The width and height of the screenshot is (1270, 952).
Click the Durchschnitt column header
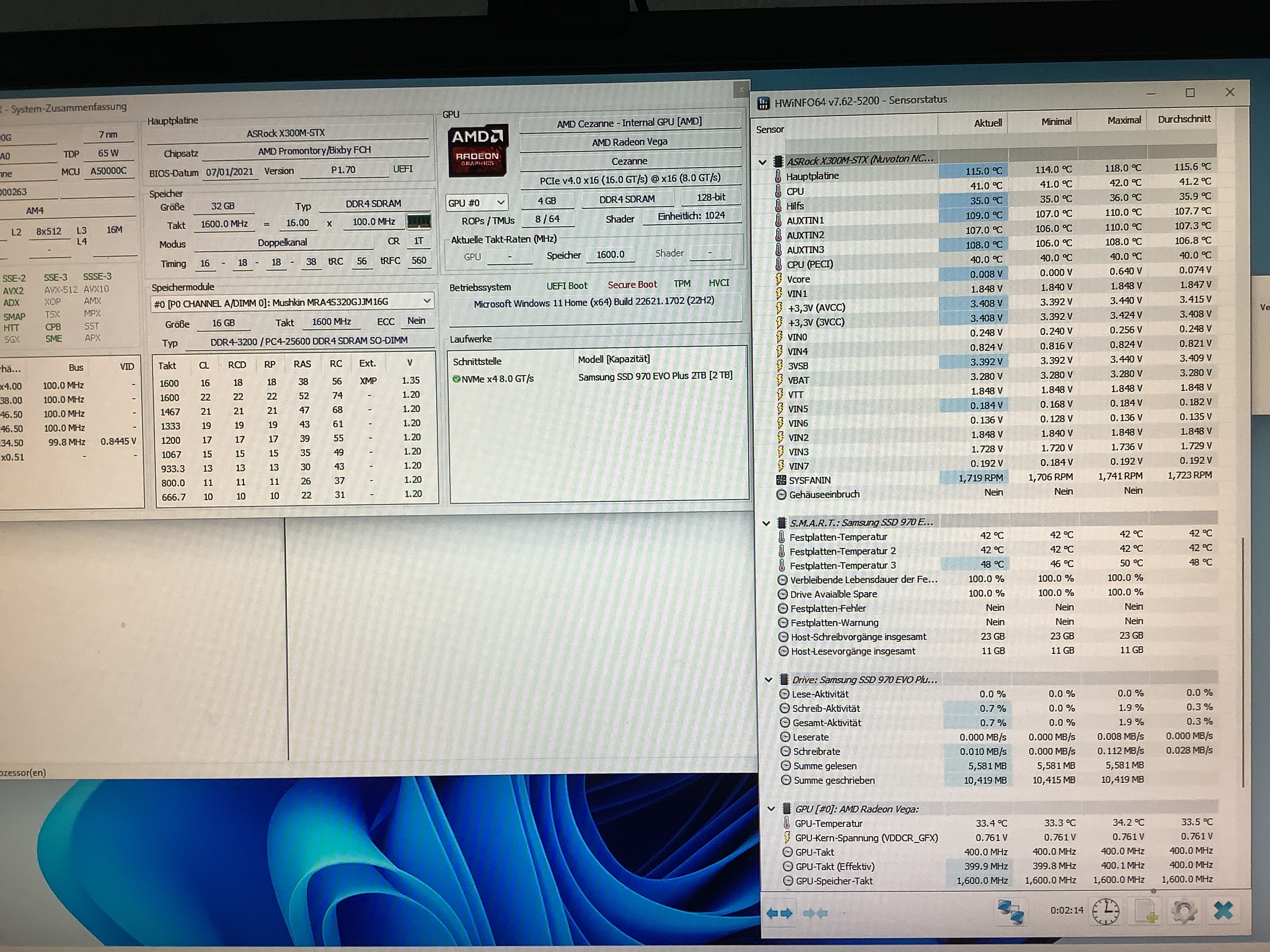click(x=1184, y=119)
